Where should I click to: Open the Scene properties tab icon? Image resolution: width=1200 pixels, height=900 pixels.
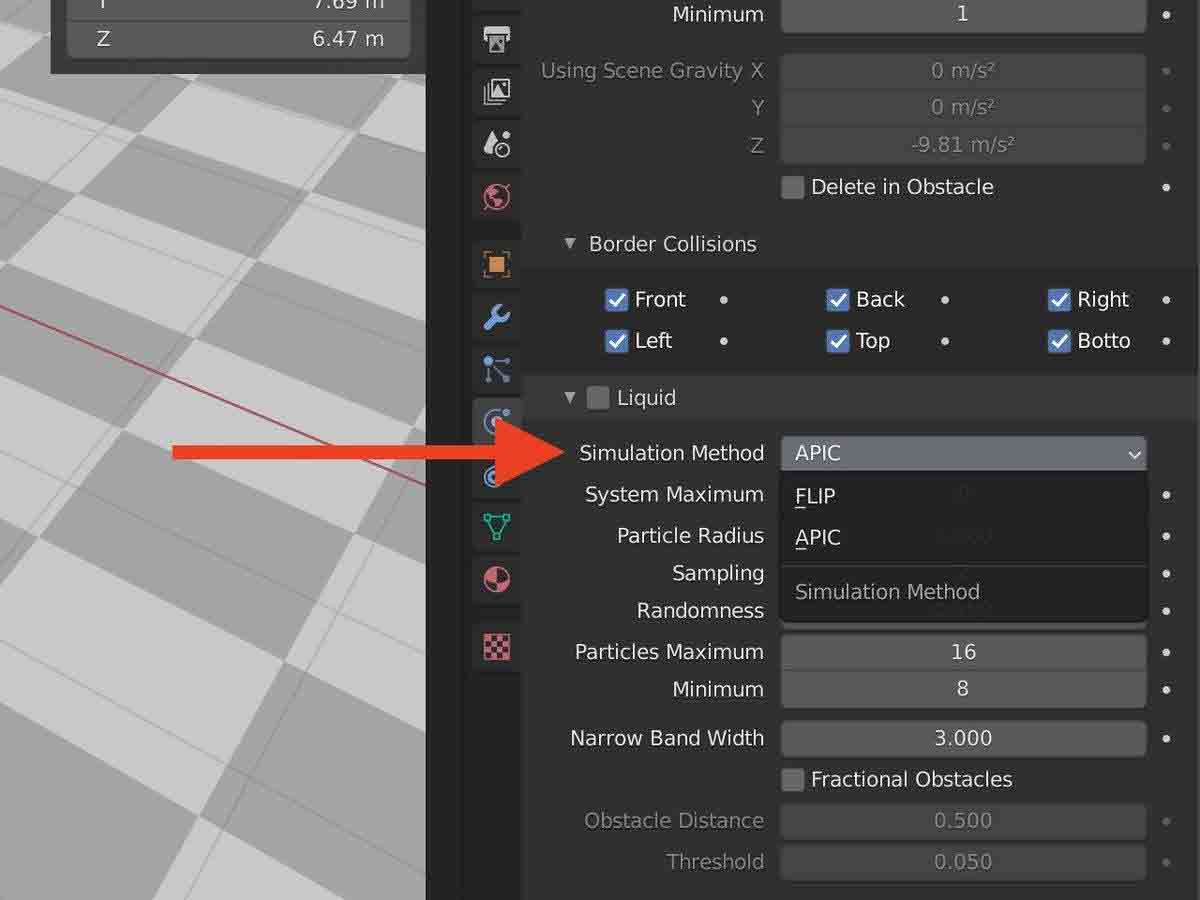coord(497,144)
